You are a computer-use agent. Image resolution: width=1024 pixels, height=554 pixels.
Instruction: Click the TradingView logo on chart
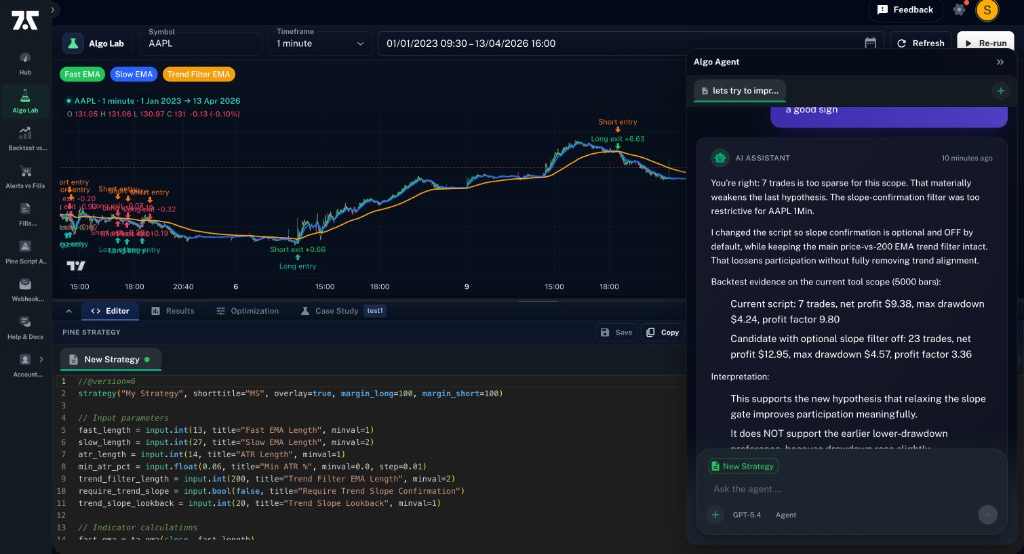[x=76, y=266]
